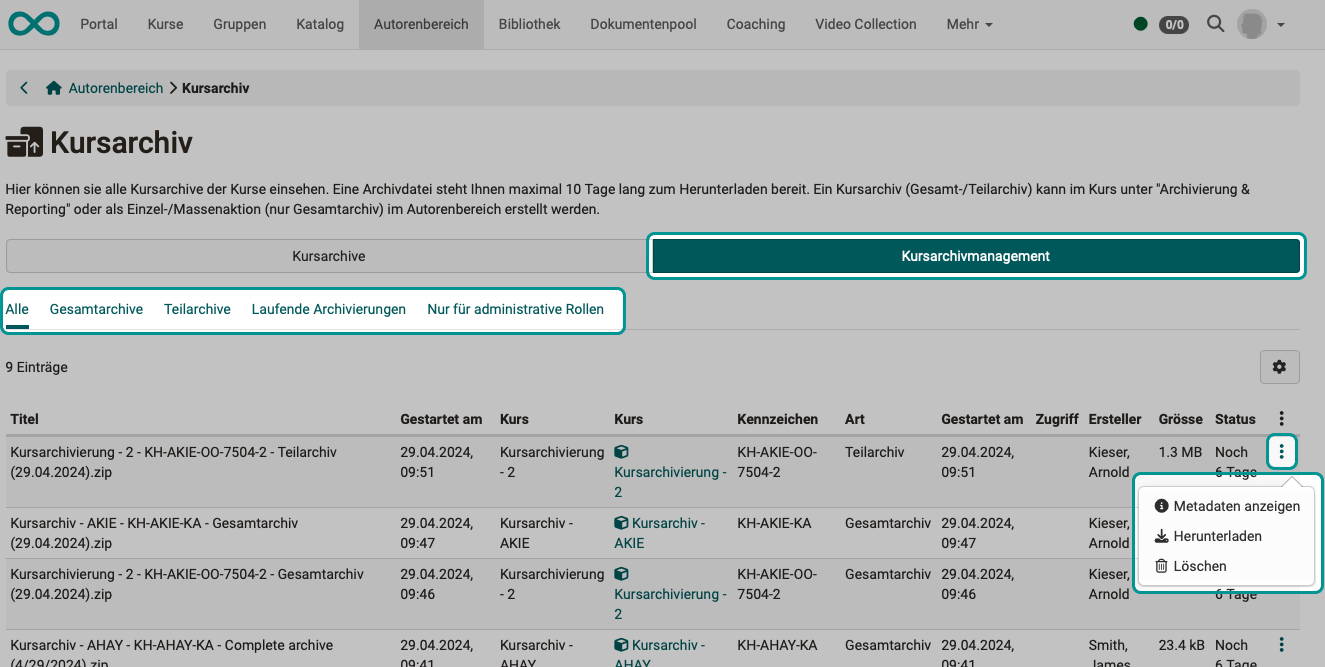This screenshot has width=1325, height=667.
Task: Switch to the Gesamtarchive filter tab
Action: [x=95, y=309]
